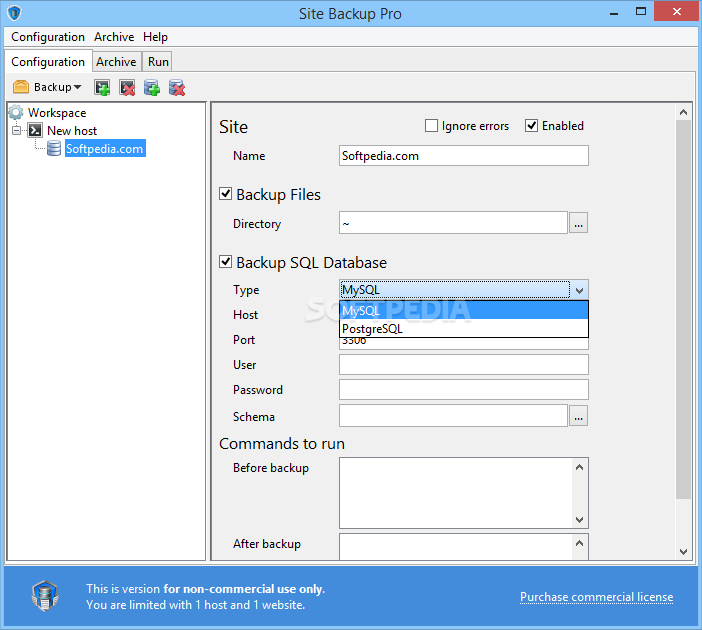This screenshot has width=702, height=630.
Task: Toggle the Ignore errors checkbox
Action: pyautogui.click(x=431, y=126)
